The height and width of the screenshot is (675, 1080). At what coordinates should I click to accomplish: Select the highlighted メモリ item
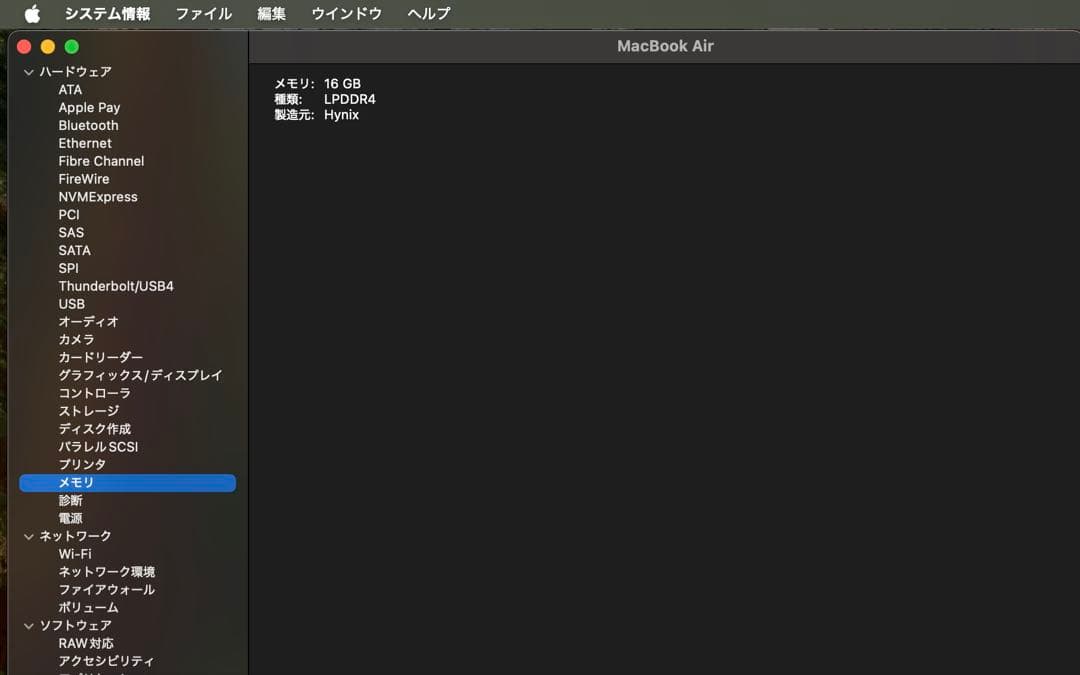76,483
